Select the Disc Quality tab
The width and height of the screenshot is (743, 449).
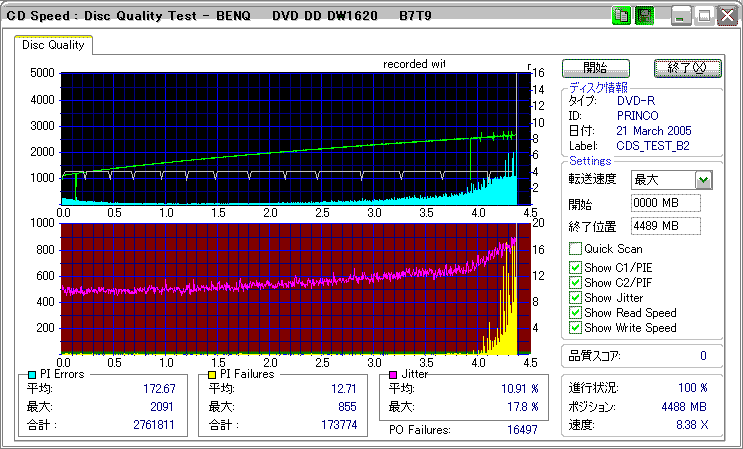point(54,45)
